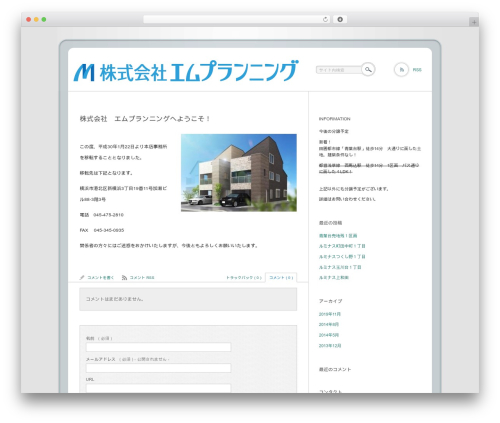Click the browser address bar
This screenshot has height=423, width=500.
[x=237, y=19]
